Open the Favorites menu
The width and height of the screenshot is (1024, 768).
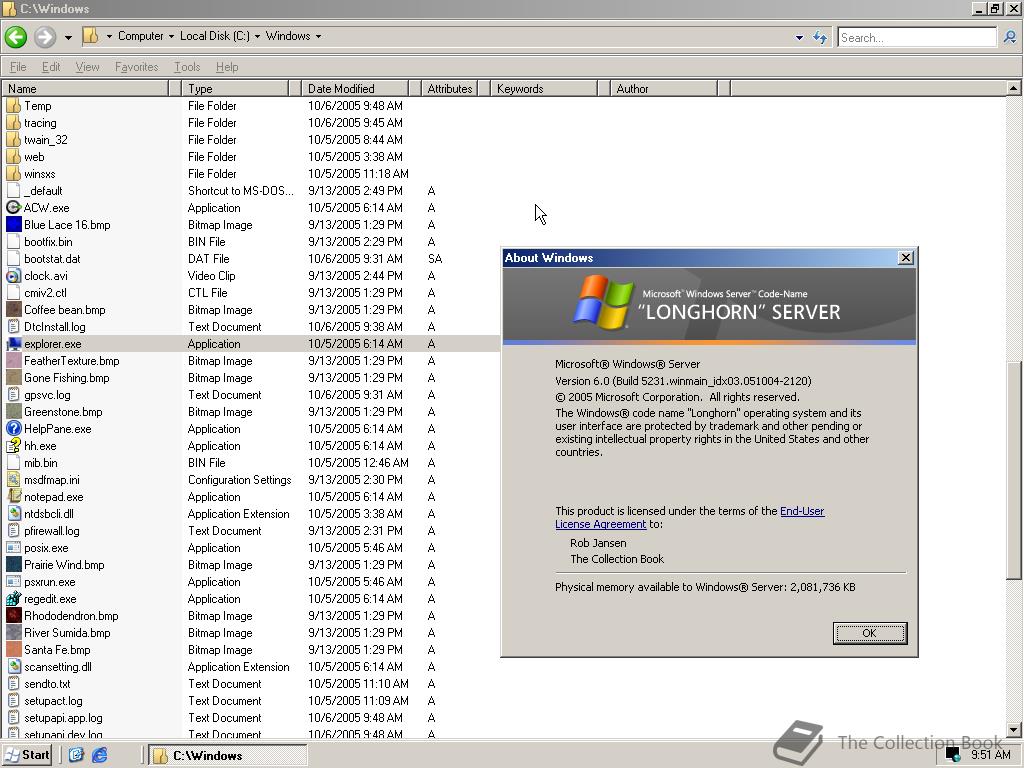[x=136, y=67]
